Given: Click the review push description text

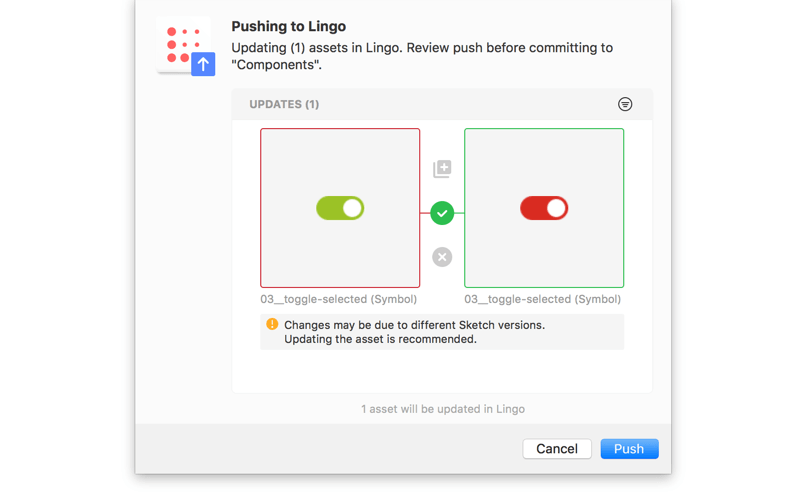Looking at the screenshot, I should click(422, 56).
